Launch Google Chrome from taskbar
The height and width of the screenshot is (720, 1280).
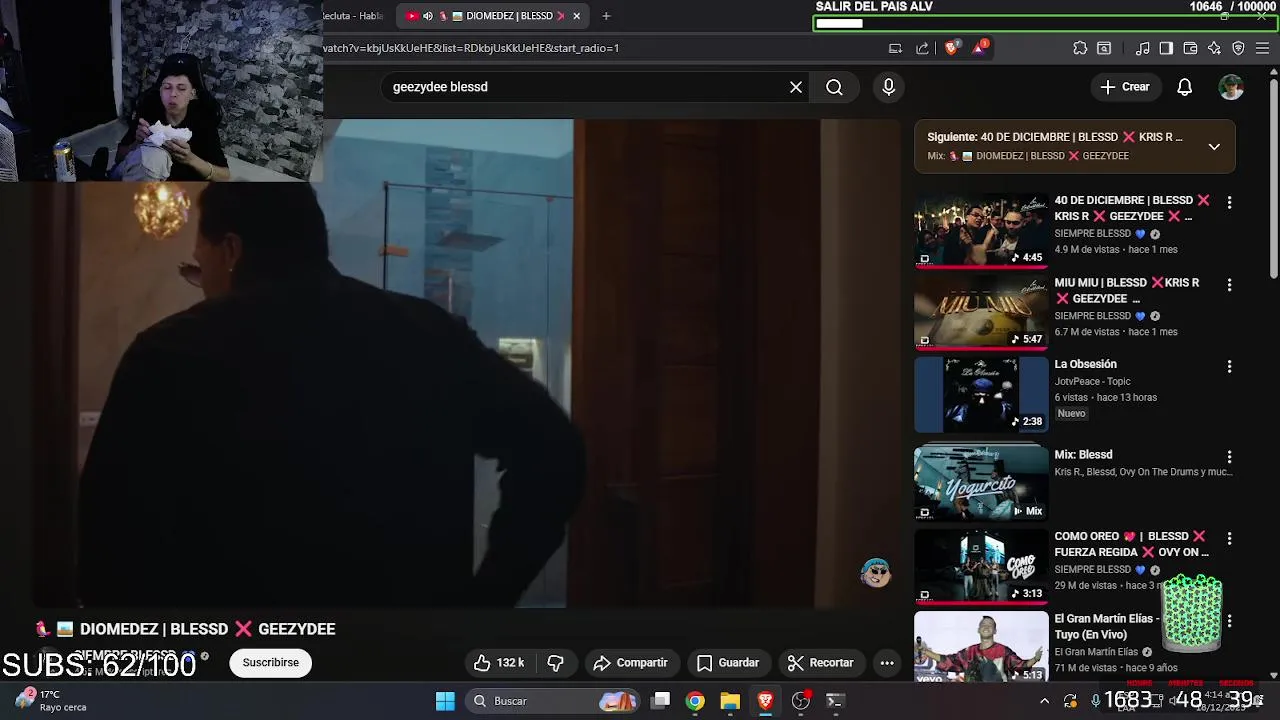695,701
